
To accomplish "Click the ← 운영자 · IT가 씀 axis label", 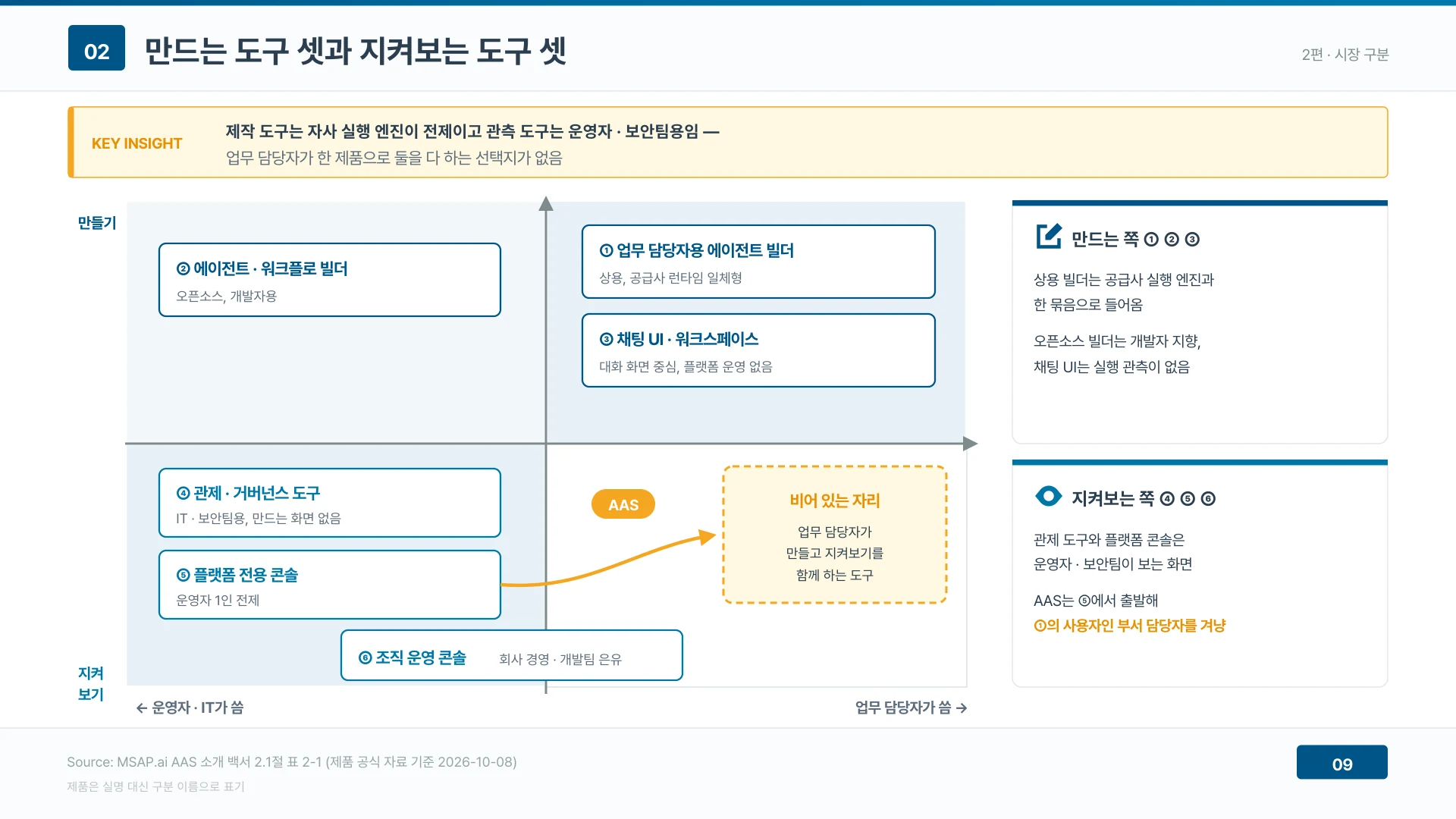I will click(x=190, y=708).
